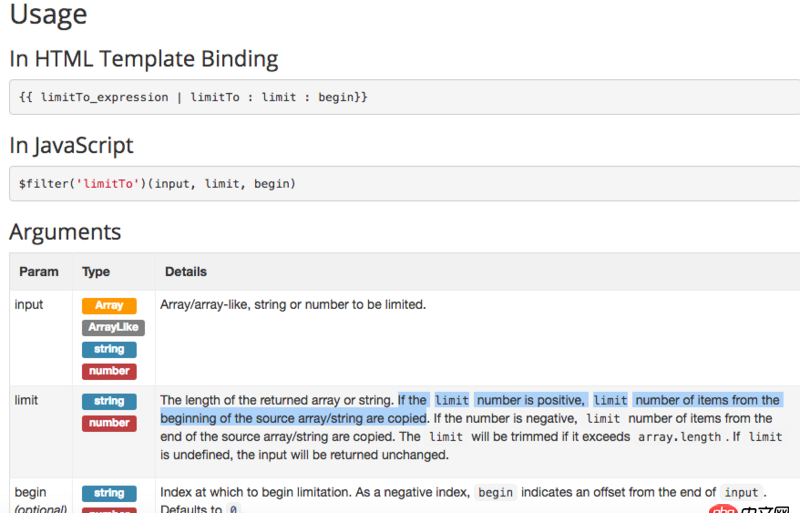Click the string badge in the input row

coord(109,349)
